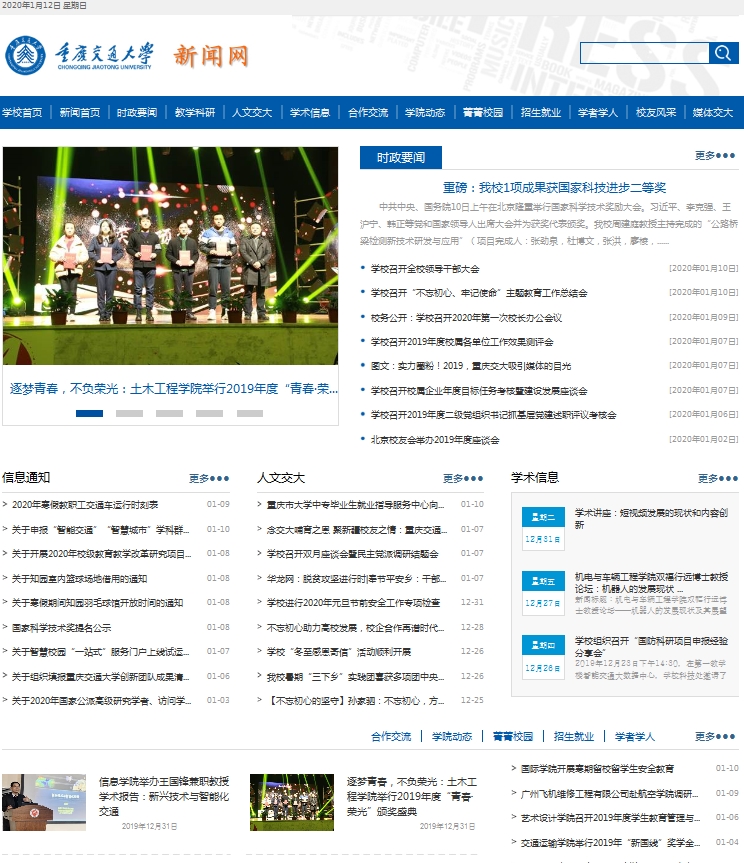The height and width of the screenshot is (863, 744).
Task: Open article 信息学院举办王国锋兼职教授学术报告
Action: tap(164, 796)
